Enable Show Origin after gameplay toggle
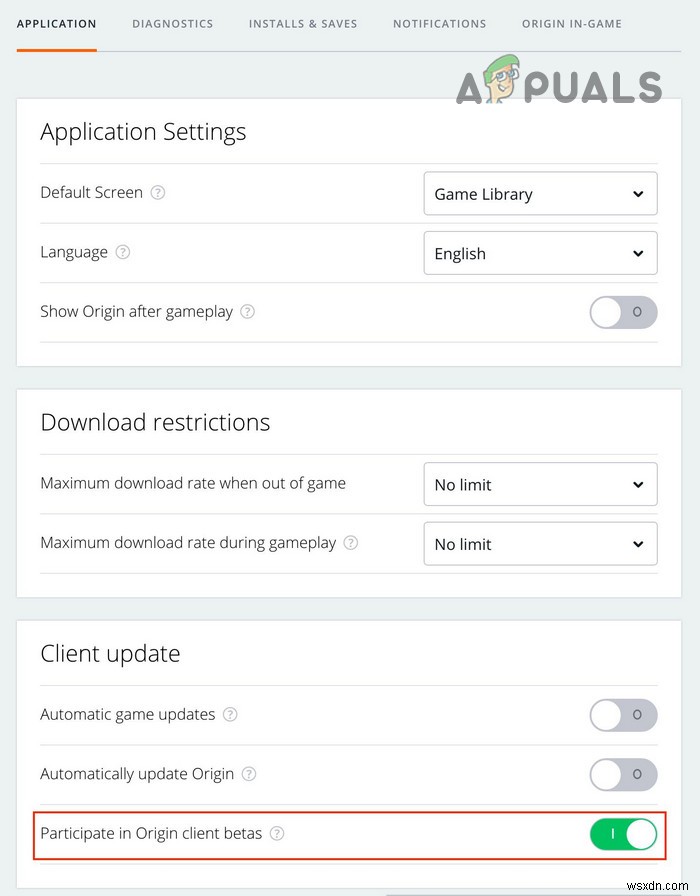This screenshot has width=700, height=896. point(623,312)
